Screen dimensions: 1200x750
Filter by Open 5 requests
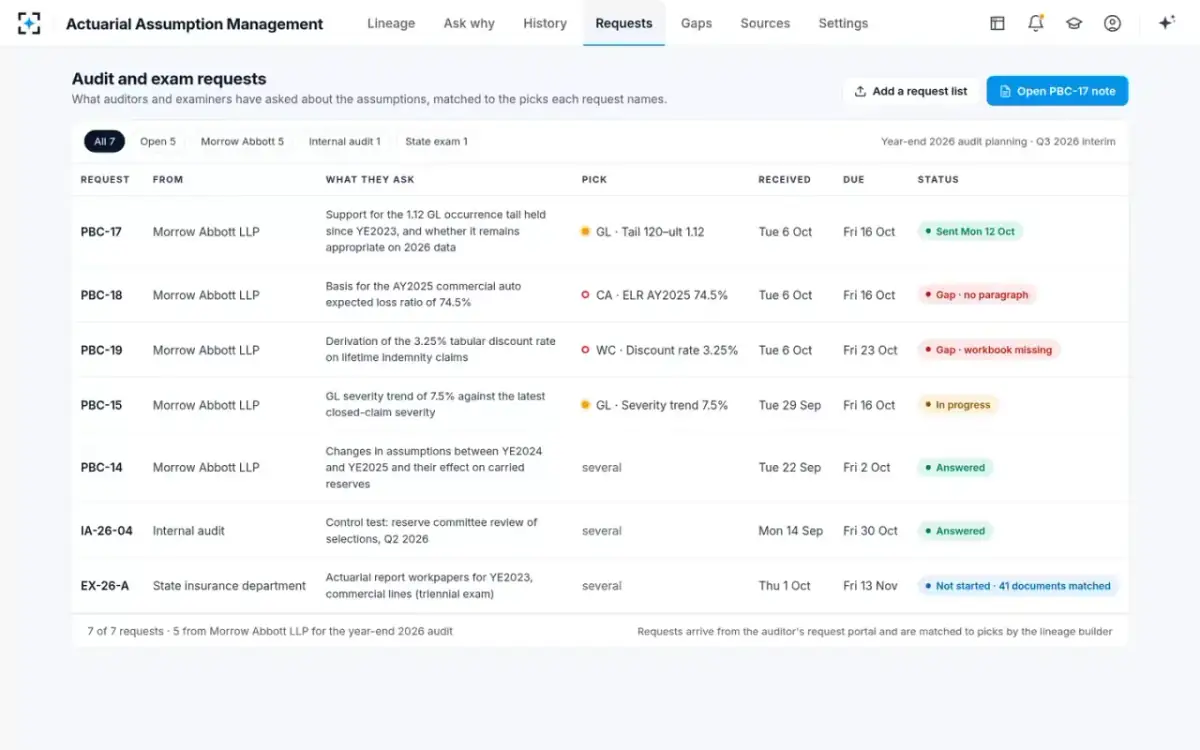coord(158,141)
